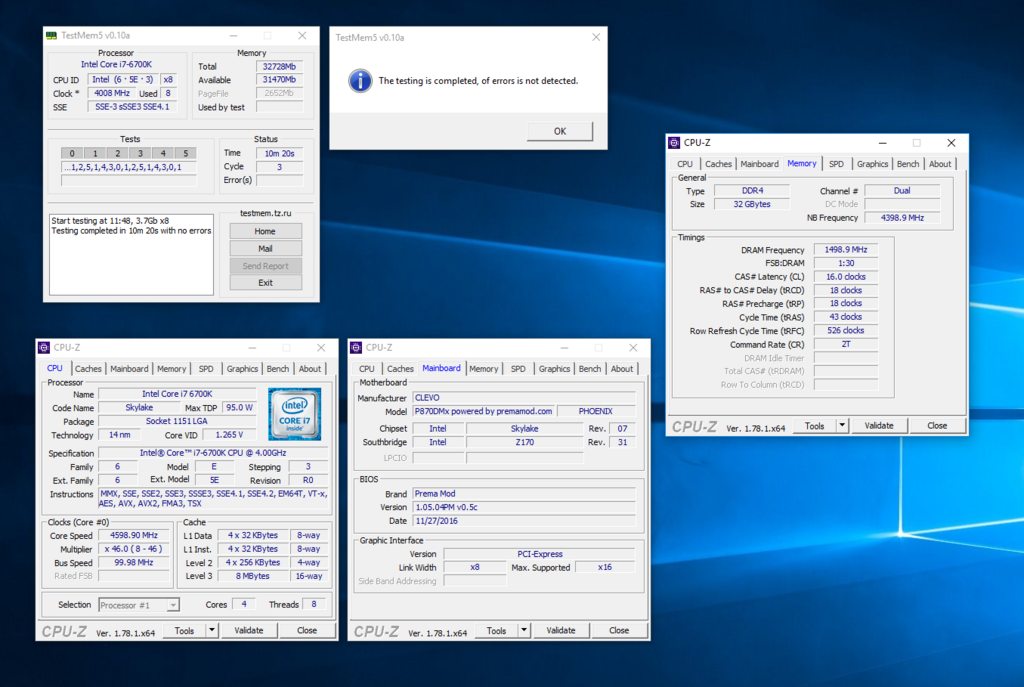The height and width of the screenshot is (687, 1024).
Task: Click the Core VID 1.265 V value
Action: pos(229,435)
